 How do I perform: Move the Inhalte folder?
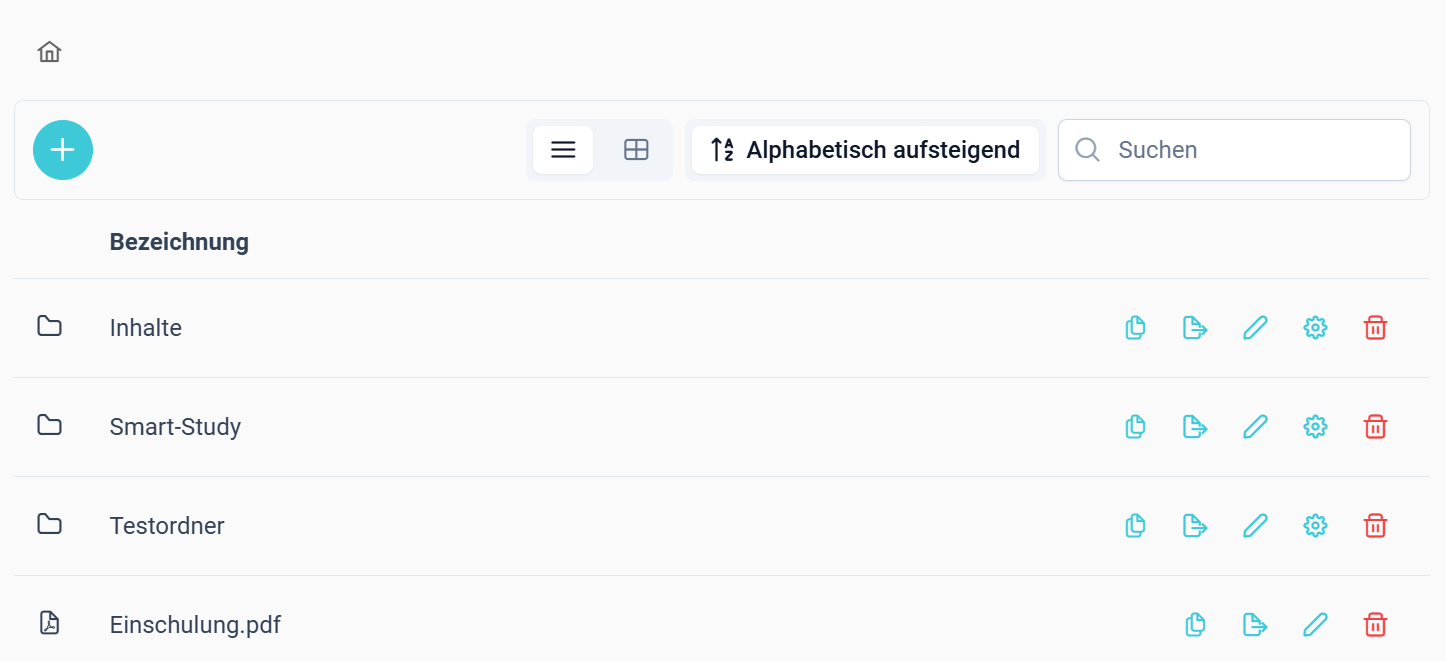1195,327
